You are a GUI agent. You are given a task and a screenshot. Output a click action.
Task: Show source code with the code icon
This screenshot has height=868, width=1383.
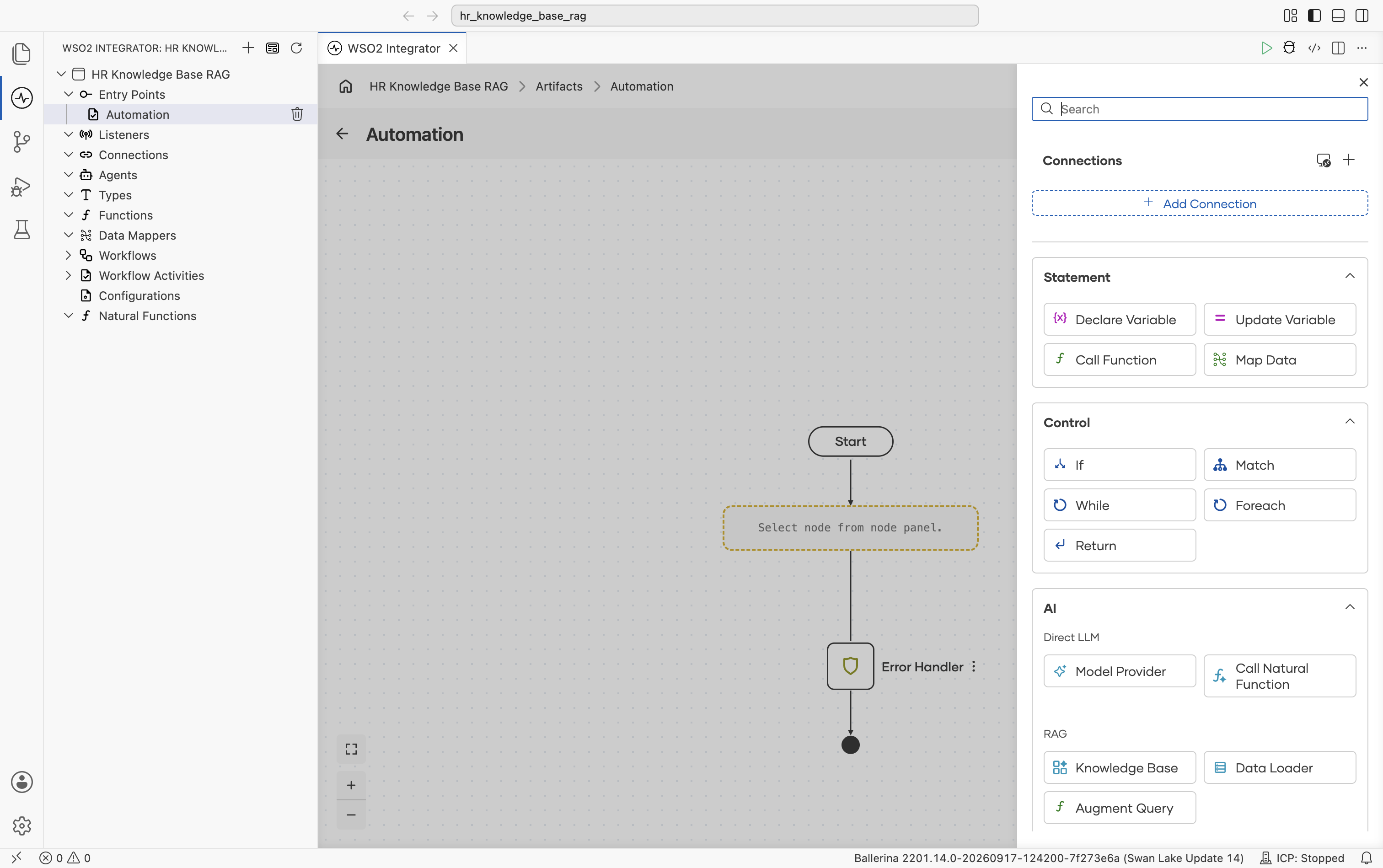1313,48
